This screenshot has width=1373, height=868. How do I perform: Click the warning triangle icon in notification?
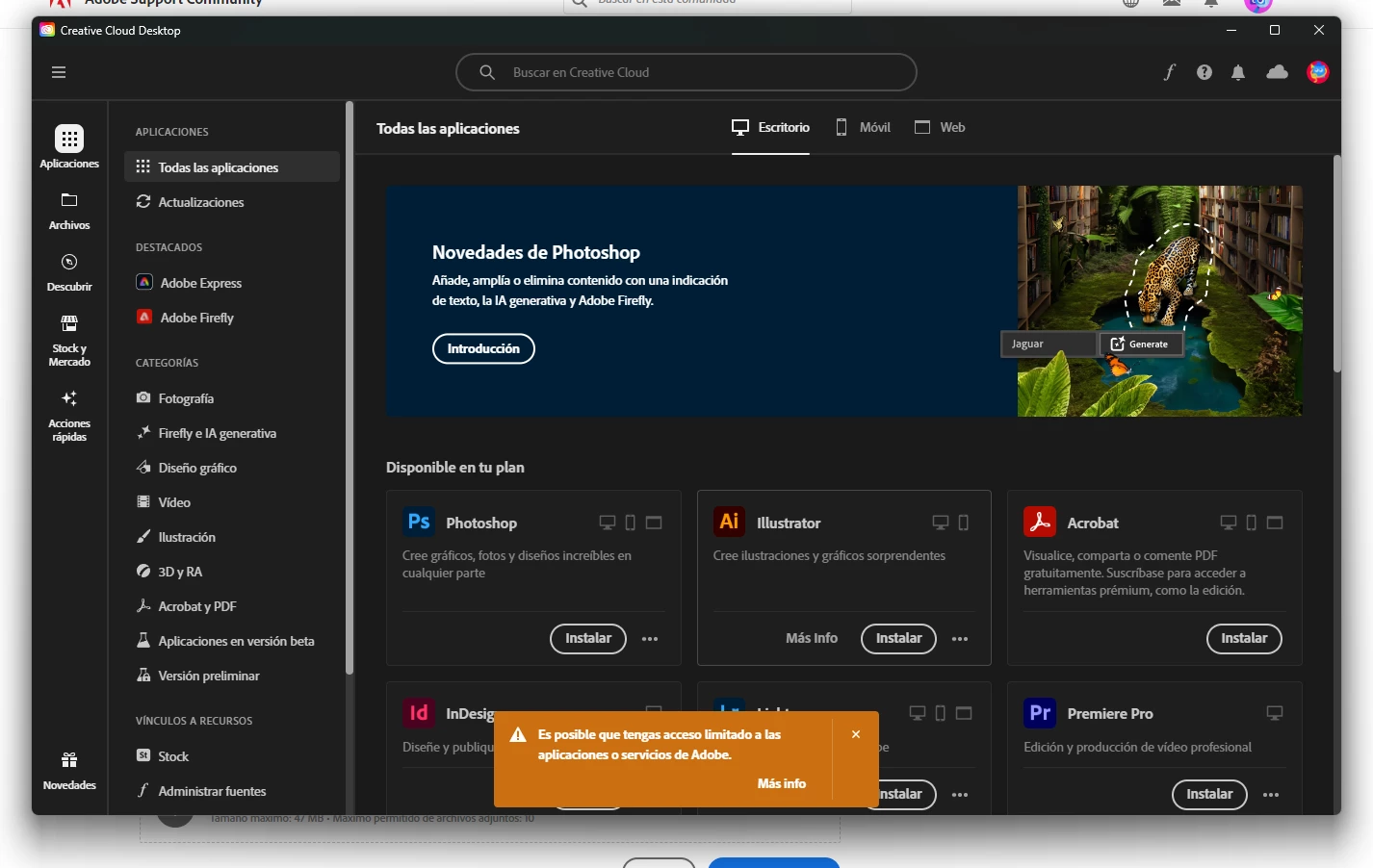(x=518, y=735)
